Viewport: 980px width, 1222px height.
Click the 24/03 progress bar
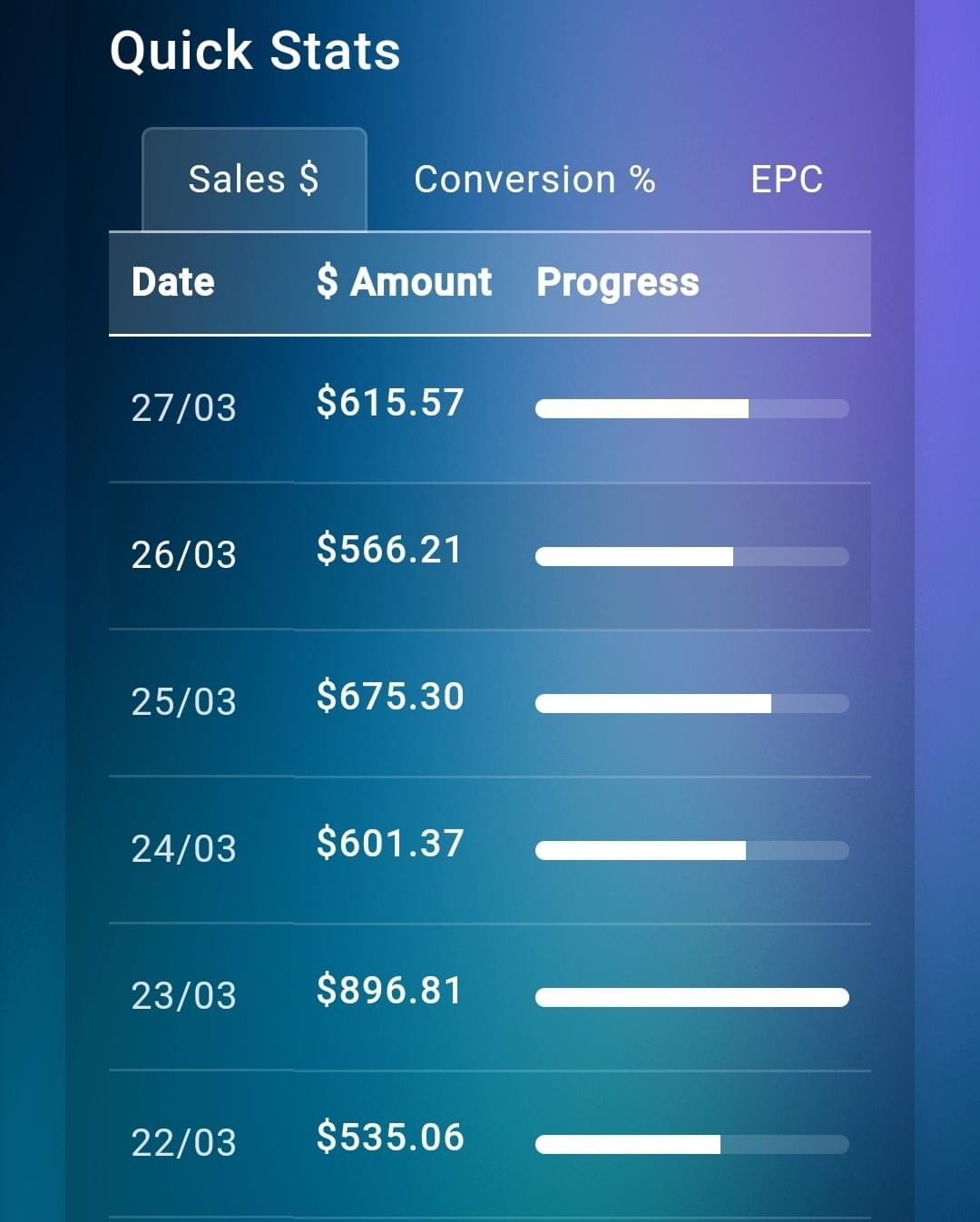coord(691,850)
